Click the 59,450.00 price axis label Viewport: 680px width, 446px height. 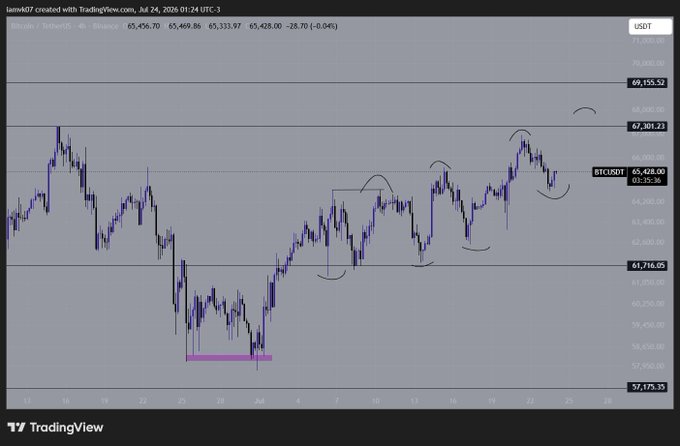(x=647, y=325)
